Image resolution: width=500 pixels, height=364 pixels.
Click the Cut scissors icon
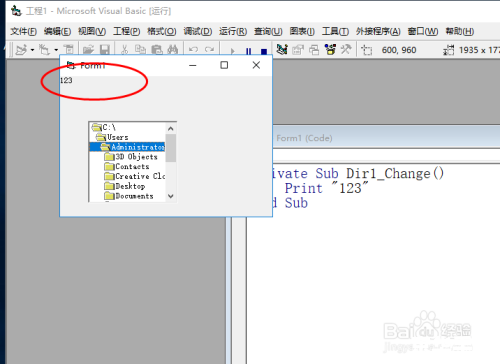pyautogui.click(x=124, y=50)
